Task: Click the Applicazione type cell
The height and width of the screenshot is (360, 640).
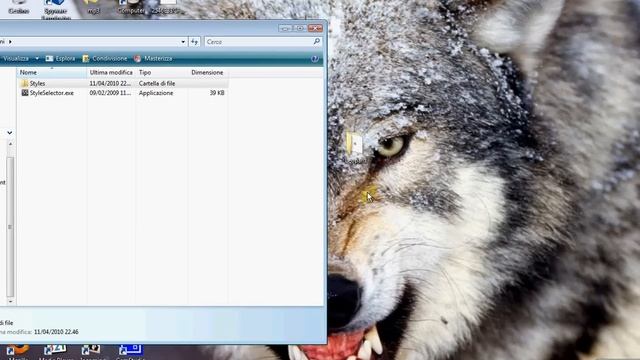Action: point(156,93)
